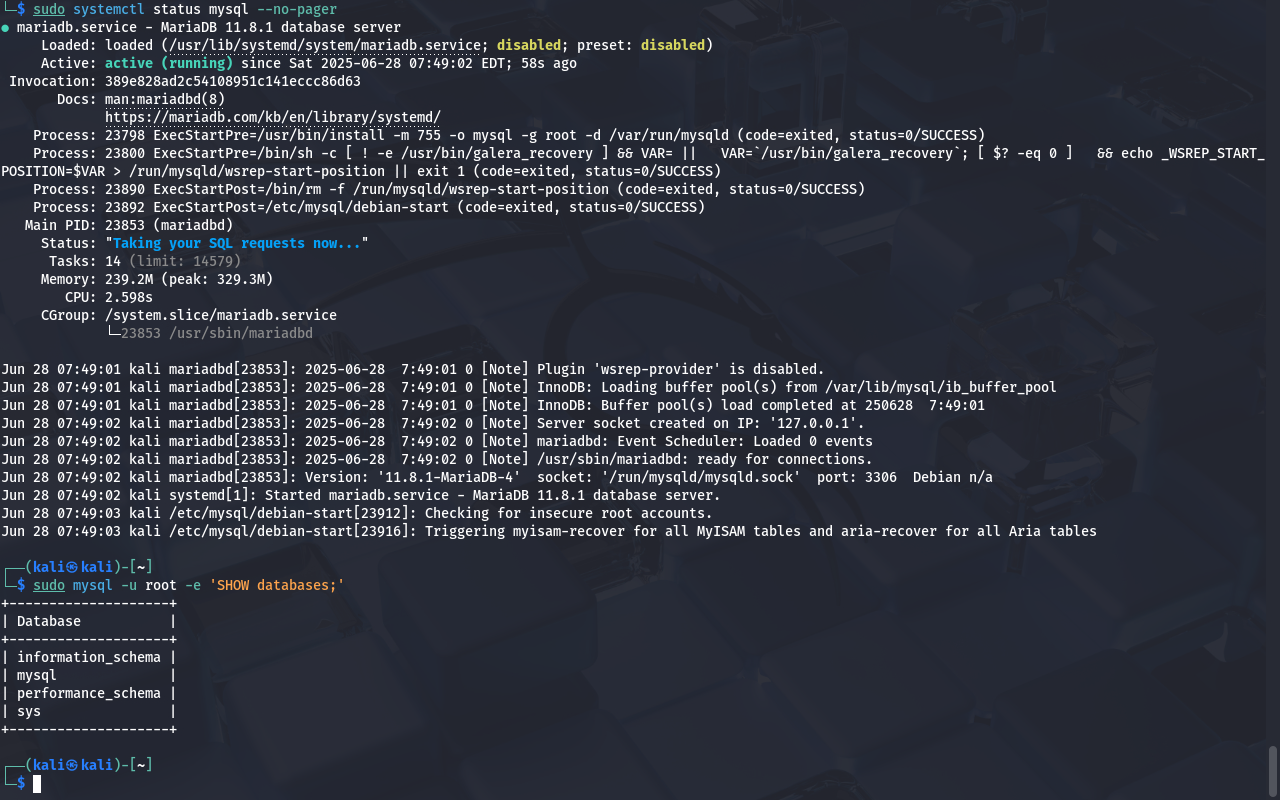This screenshot has width=1280, height=800.
Task: Click the 'active (running)' status text
Action: click(169, 63)
